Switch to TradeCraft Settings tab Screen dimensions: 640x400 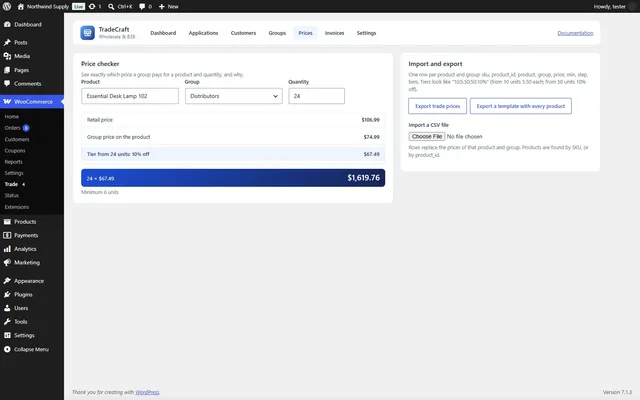pos(366,33)
